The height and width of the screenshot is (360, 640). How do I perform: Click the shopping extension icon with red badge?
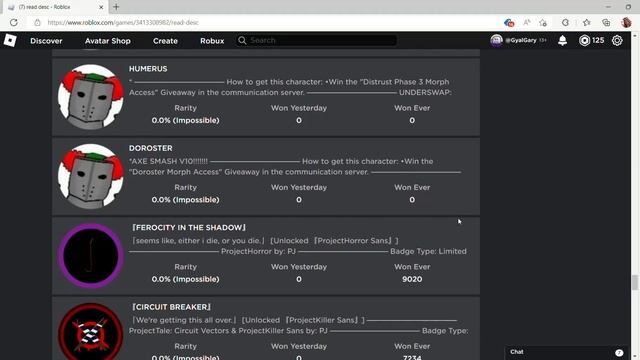point(509,22)
